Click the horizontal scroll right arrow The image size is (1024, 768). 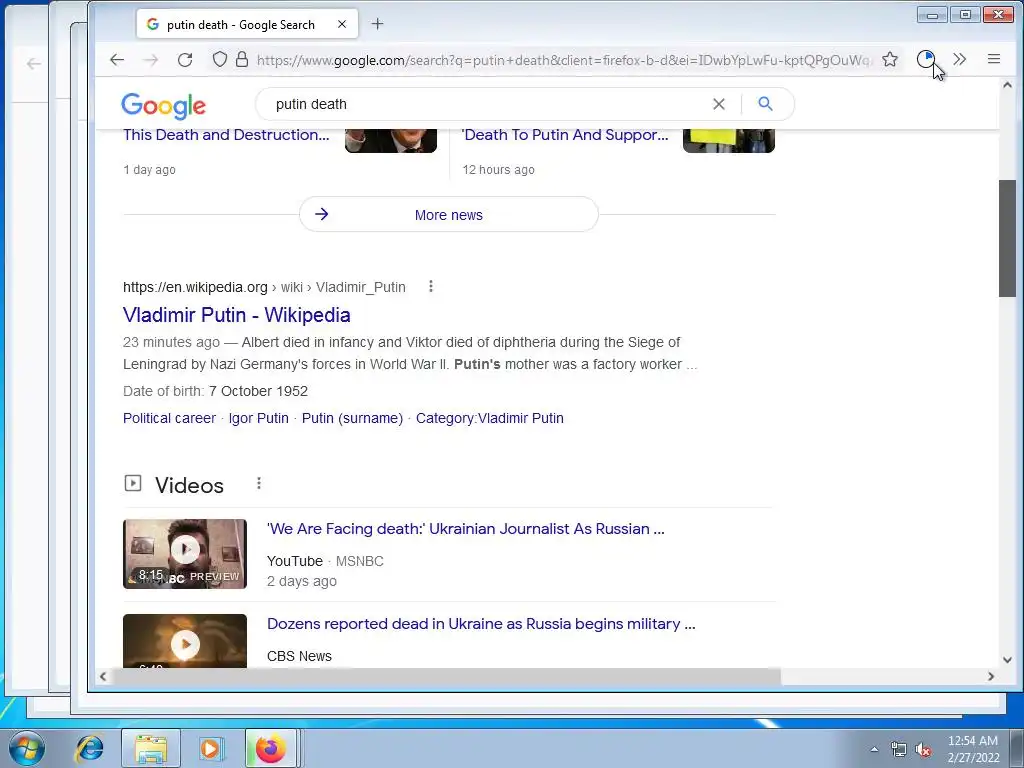point(991,677)
